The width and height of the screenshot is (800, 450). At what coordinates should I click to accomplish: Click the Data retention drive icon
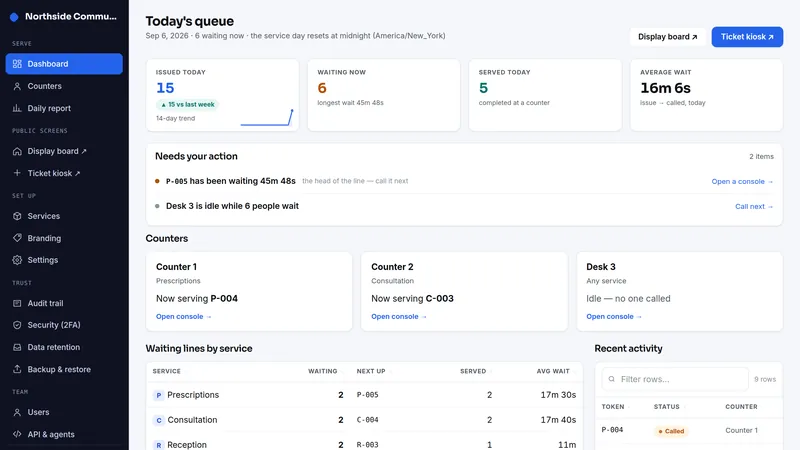[17, 347]
